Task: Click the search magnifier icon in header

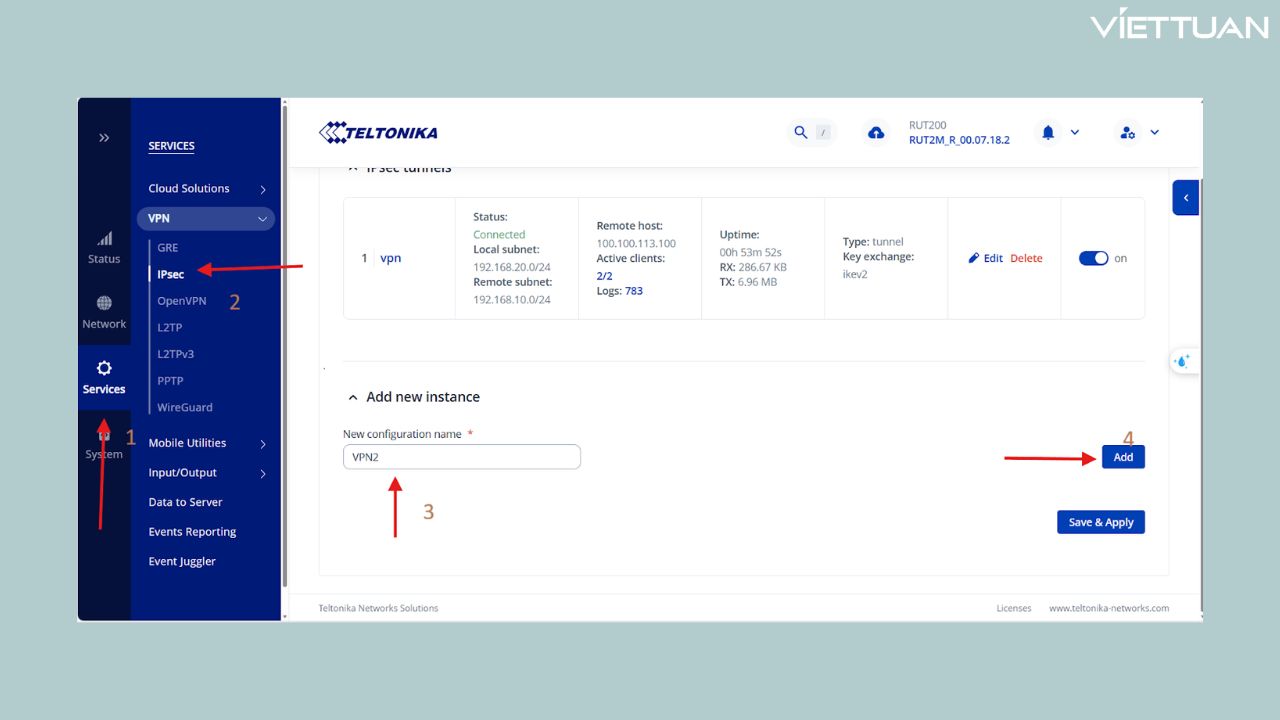Action: coord(800,132)
